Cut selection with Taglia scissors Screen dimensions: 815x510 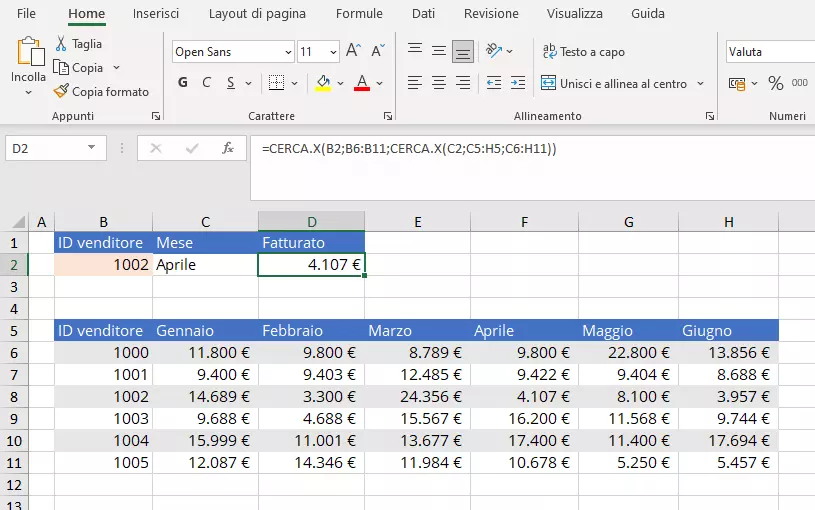pos(61,44)
